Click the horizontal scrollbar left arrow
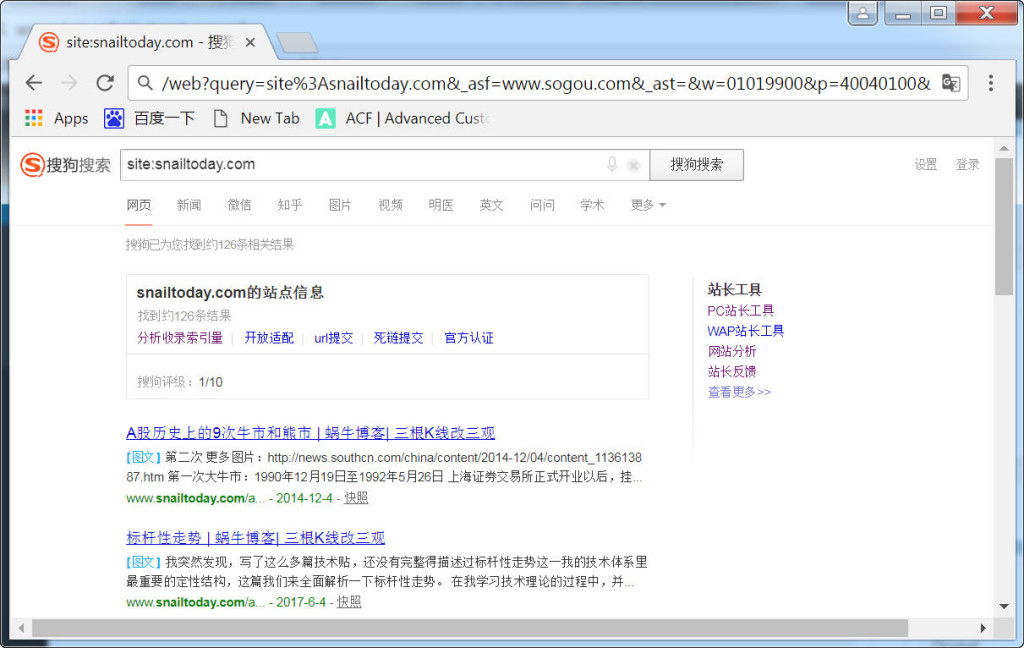The height and width of the screenshot is (648, 1024). pyautogui.click(x=21, y=628)
